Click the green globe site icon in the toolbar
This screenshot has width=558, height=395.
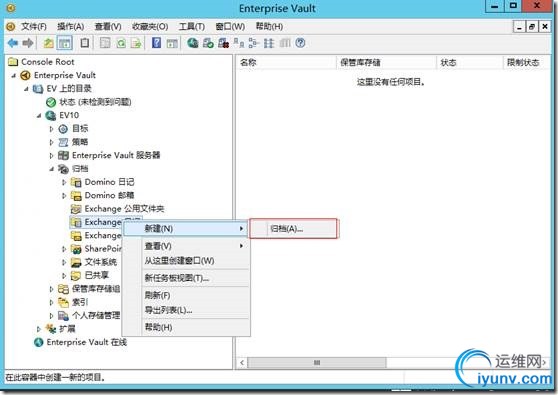pos(193,43)
